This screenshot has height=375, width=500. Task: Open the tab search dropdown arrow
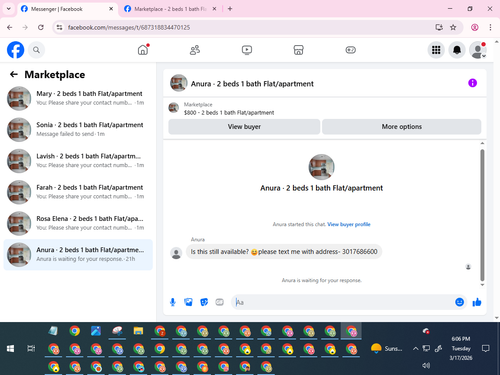coord(9,9)
